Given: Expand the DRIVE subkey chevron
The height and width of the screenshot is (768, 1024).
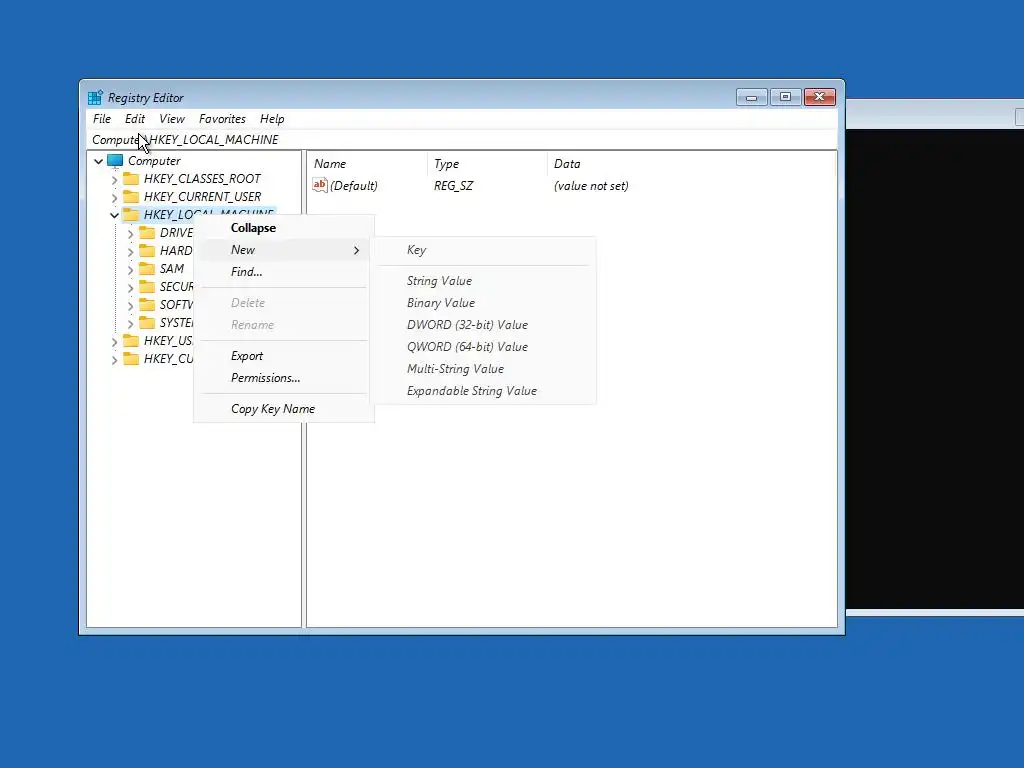Looking at the screenshot, I should point(131,233).
